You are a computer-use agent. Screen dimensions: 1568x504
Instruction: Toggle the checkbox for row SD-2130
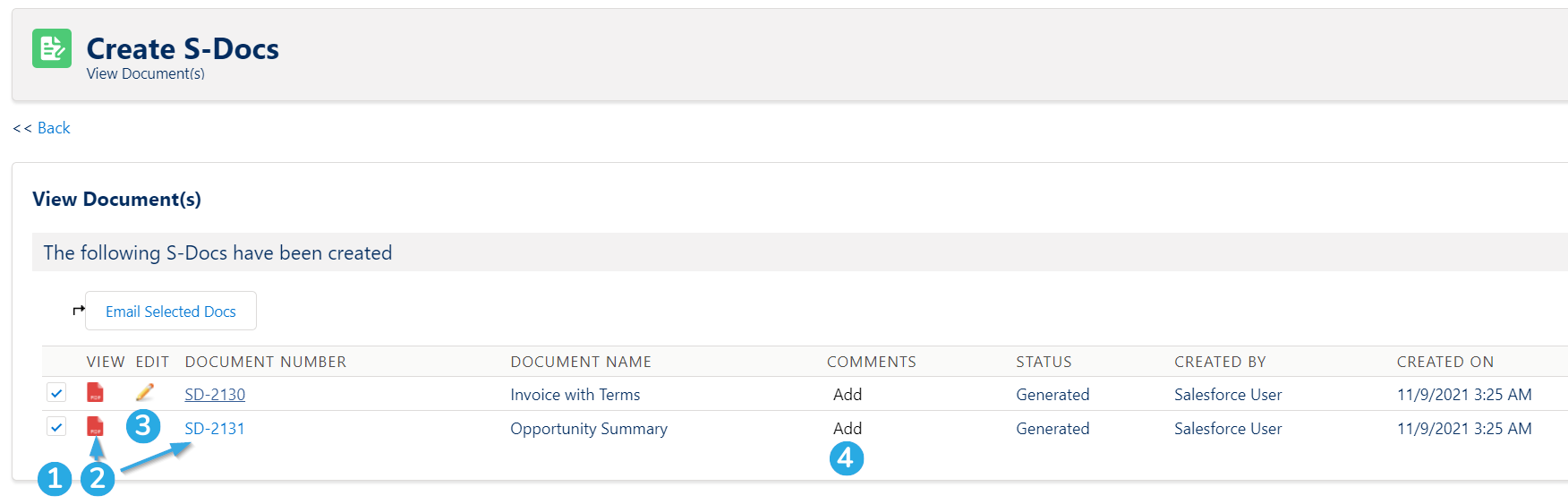click(x=56, y=392)
